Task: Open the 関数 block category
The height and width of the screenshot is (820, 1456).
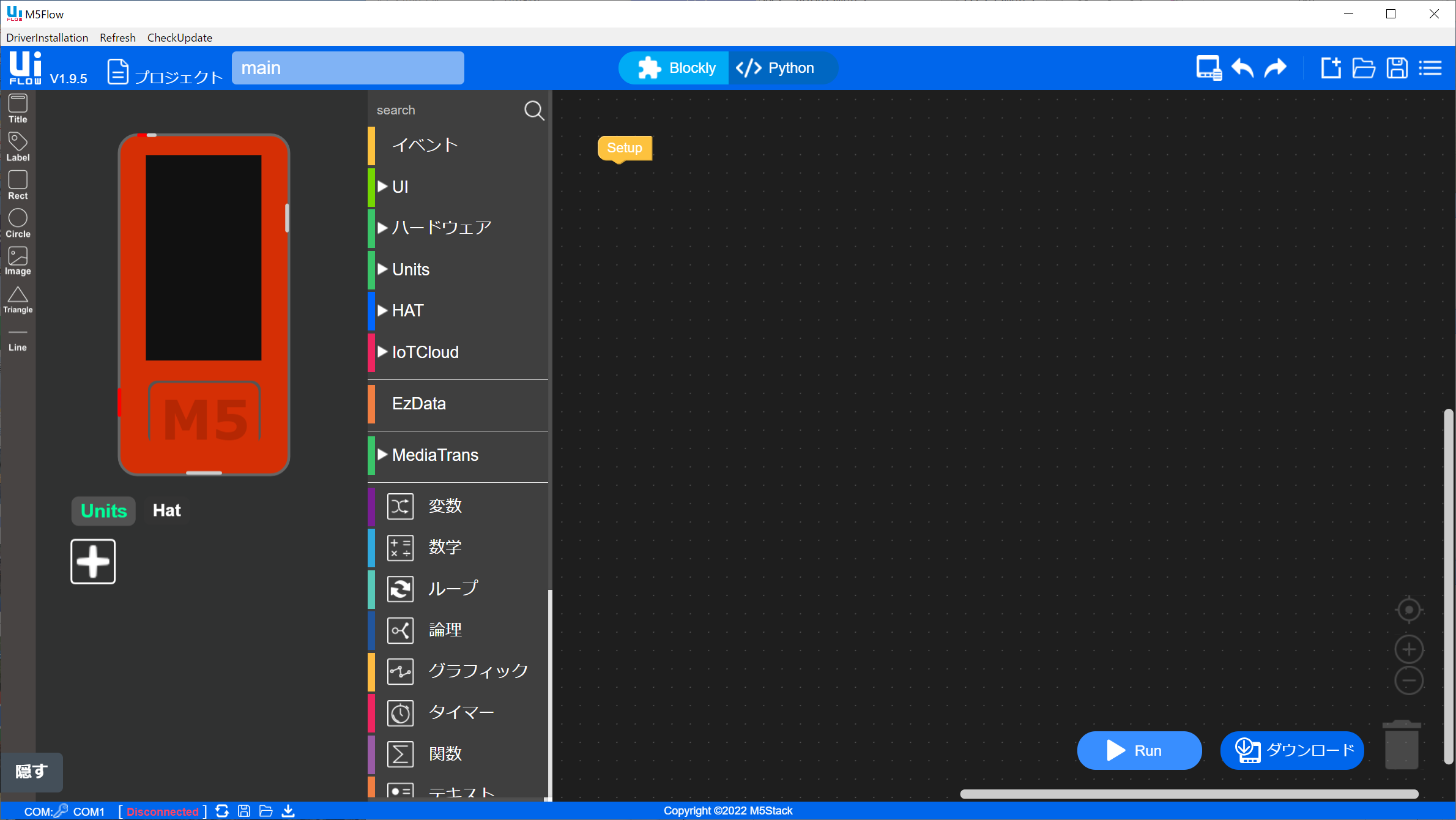Action: [458, 755]
